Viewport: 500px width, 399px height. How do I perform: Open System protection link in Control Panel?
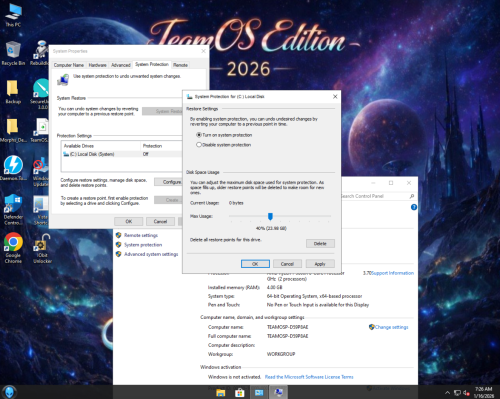(x=143, y=245)
